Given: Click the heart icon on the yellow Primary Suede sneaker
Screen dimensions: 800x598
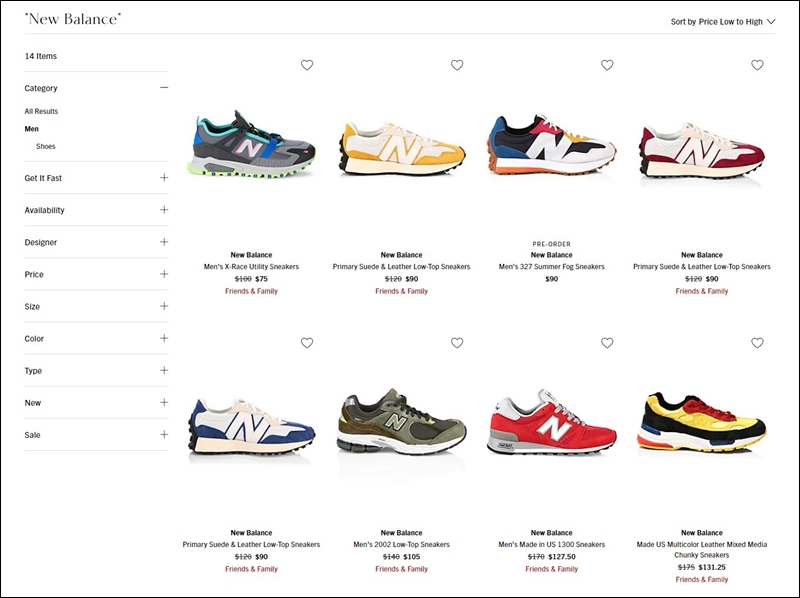Looking at the screenshot, I should coord(457,65).
